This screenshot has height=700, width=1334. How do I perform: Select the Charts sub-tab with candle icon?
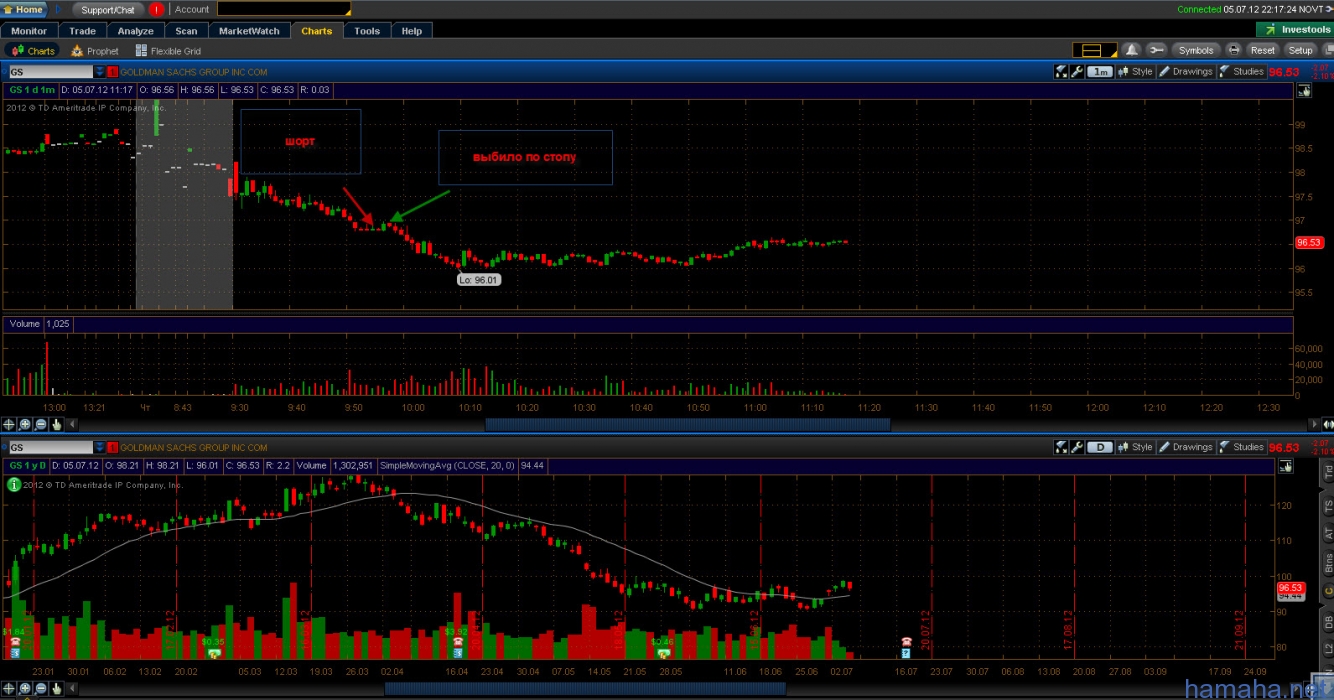(x=33, y=51)
